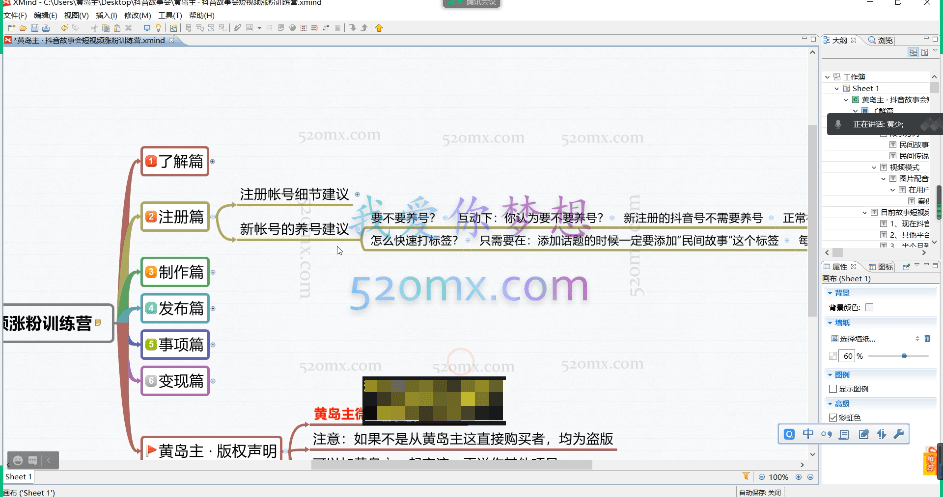Switch to the 浏览 panel tab

(881, 40)
